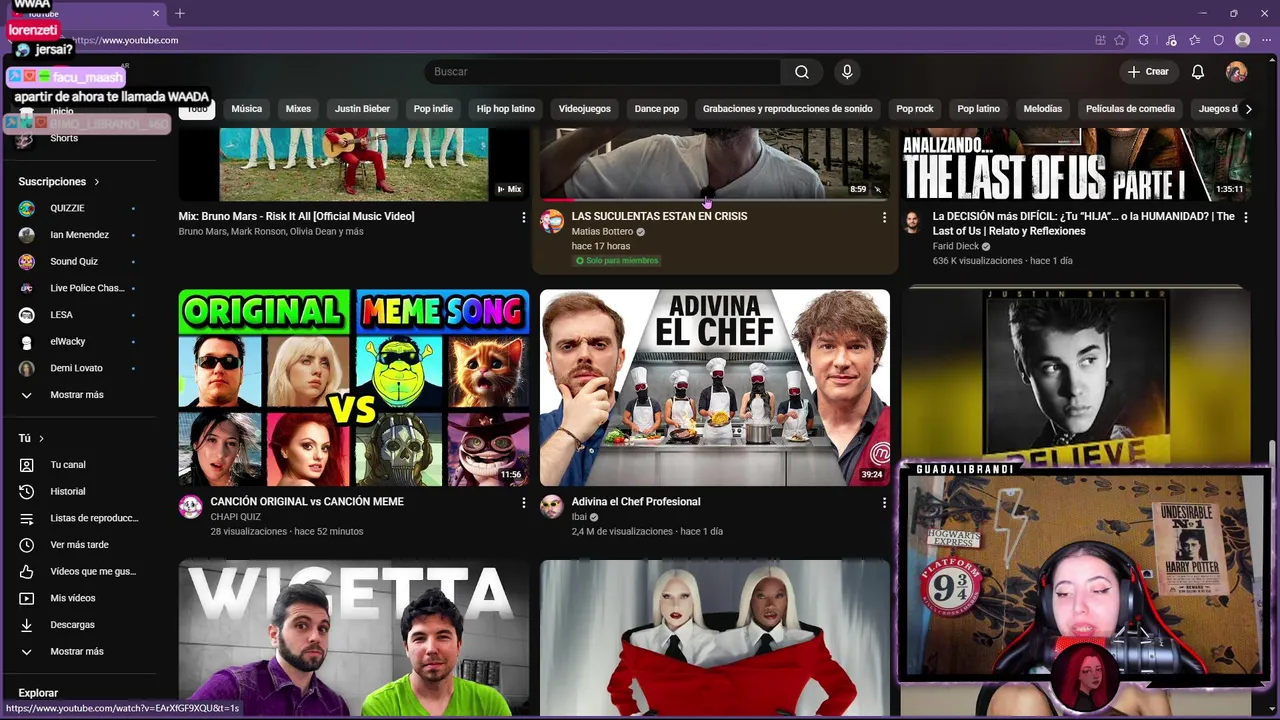The width and height of the screenshot is (1280, 720).
Task: Show more category chips with right arrow
Action: point(1248,109)
